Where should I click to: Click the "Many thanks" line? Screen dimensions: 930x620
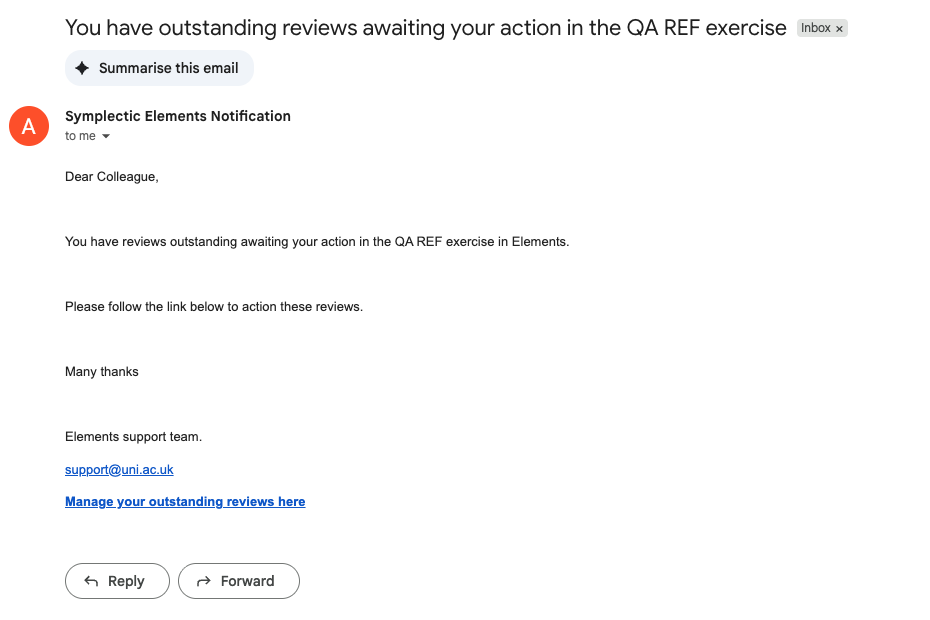(x=102, y=372)
